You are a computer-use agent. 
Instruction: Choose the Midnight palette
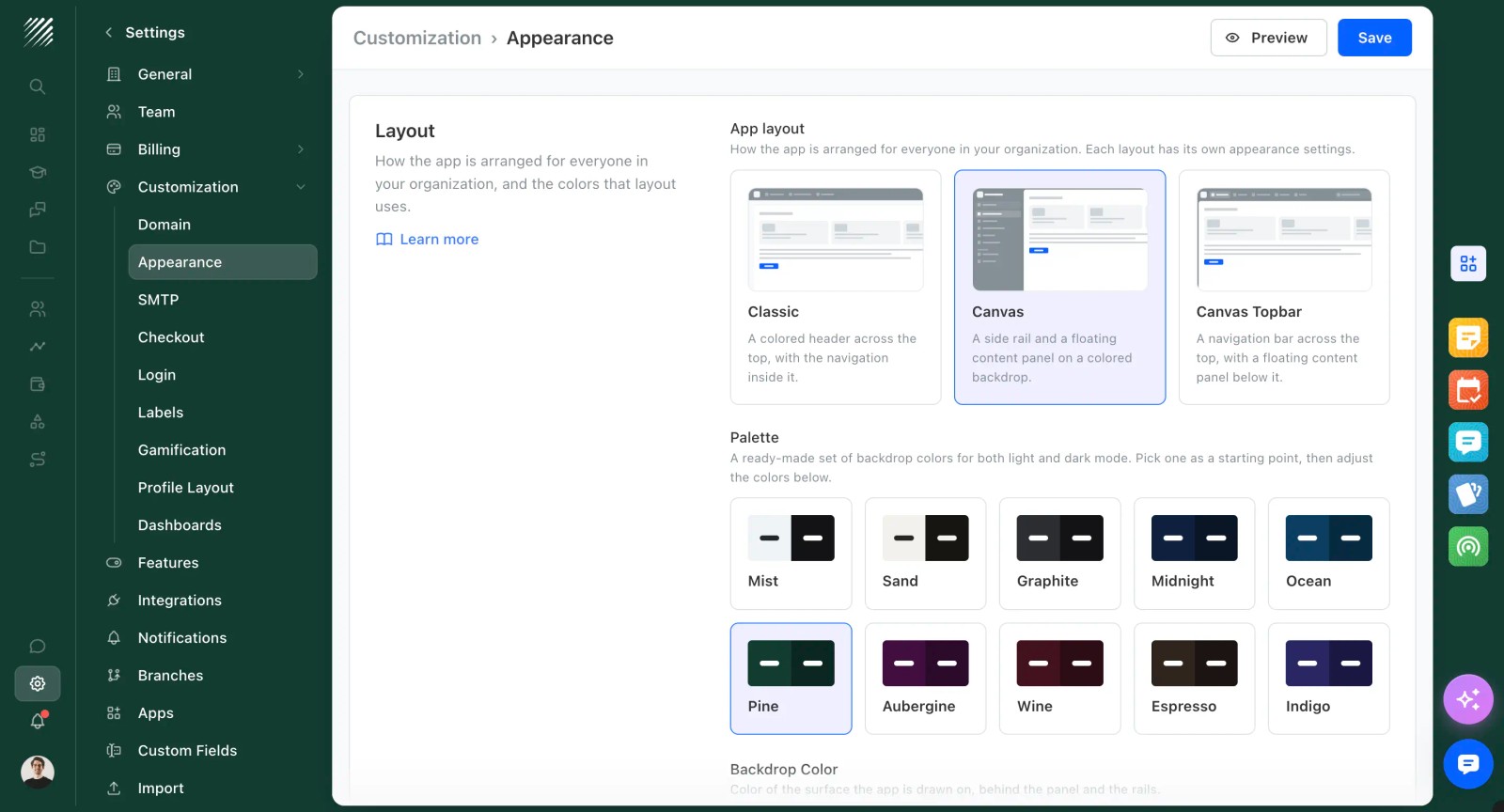coord(1194,554)
